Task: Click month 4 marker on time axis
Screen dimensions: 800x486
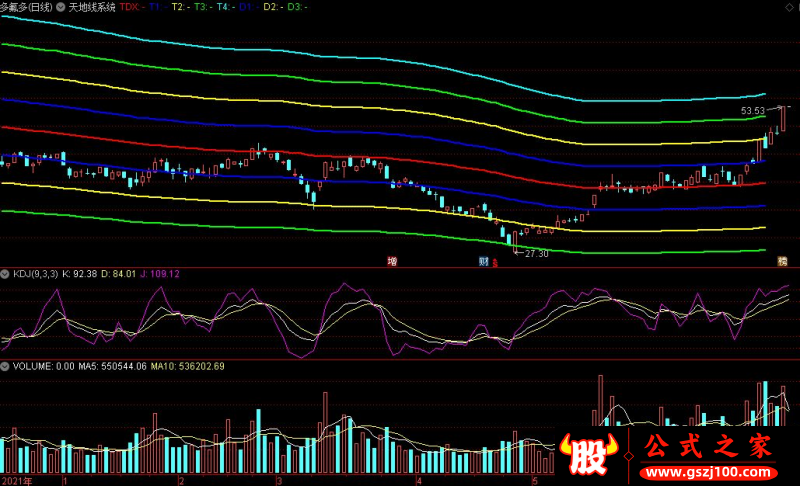Action: (x=419, y=481)
